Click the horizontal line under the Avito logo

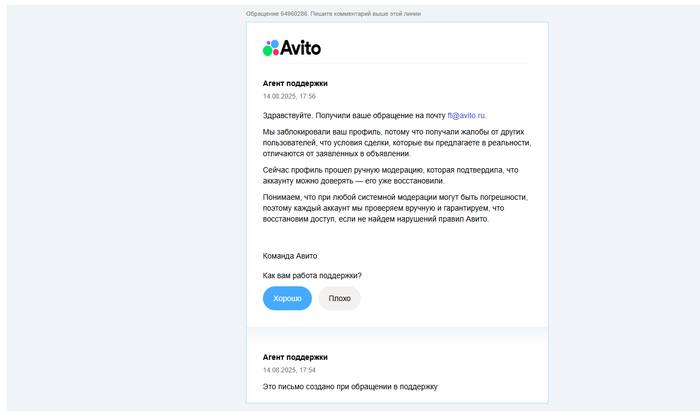397,64
